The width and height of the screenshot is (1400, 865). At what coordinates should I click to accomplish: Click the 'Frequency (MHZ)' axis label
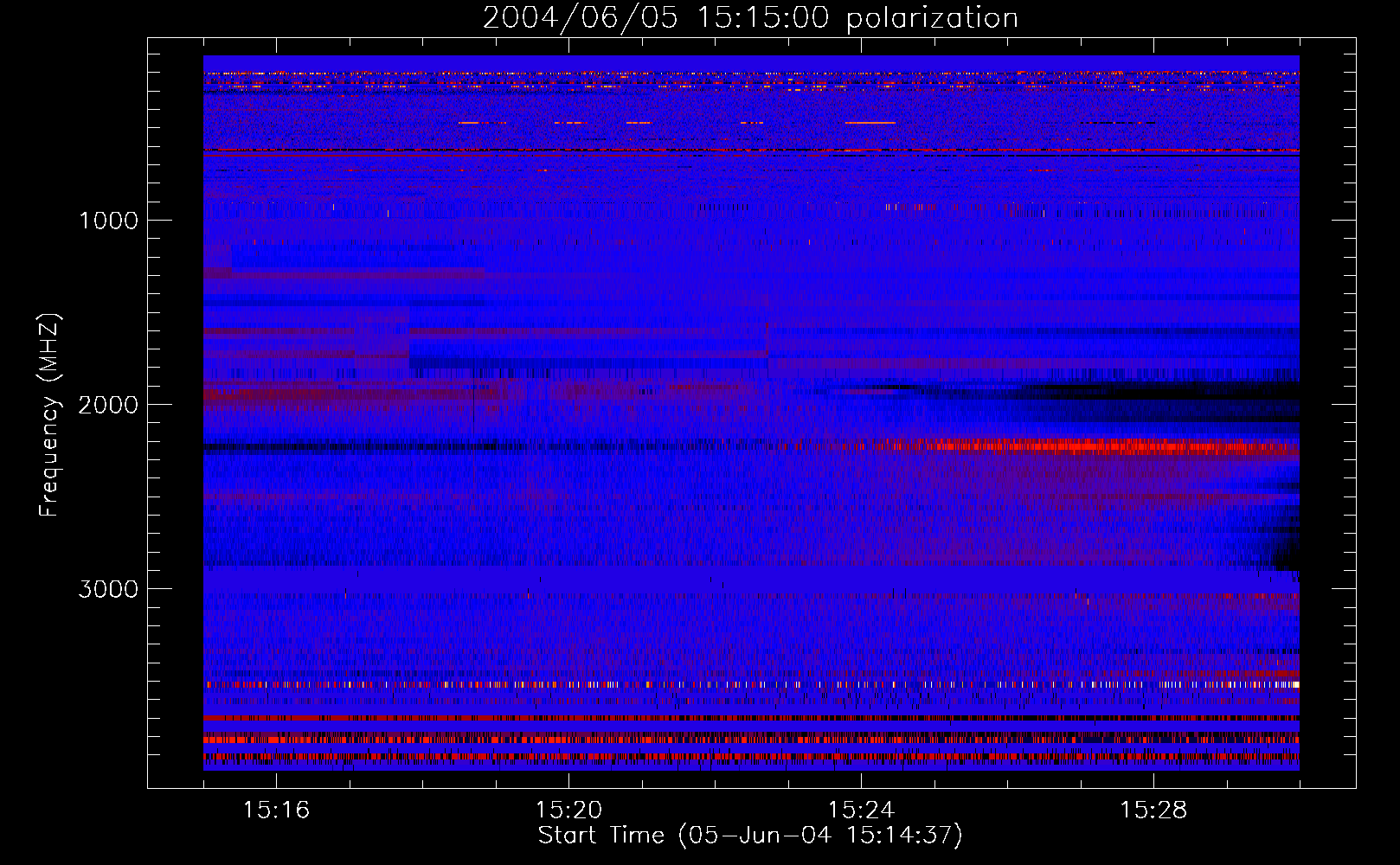point(50,415)
